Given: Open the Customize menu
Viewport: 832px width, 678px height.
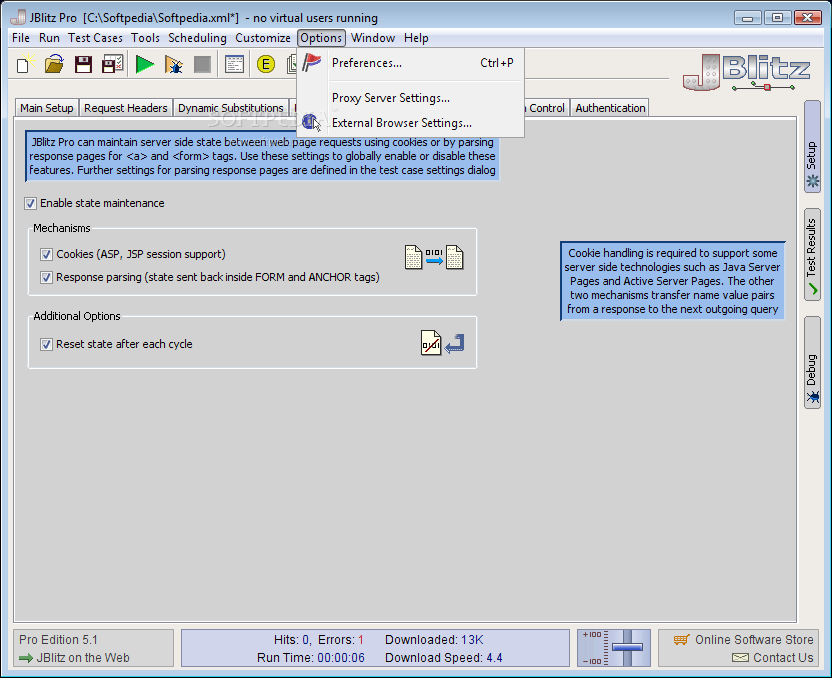Looking at the screenshot, I should (x=263, y=38).
